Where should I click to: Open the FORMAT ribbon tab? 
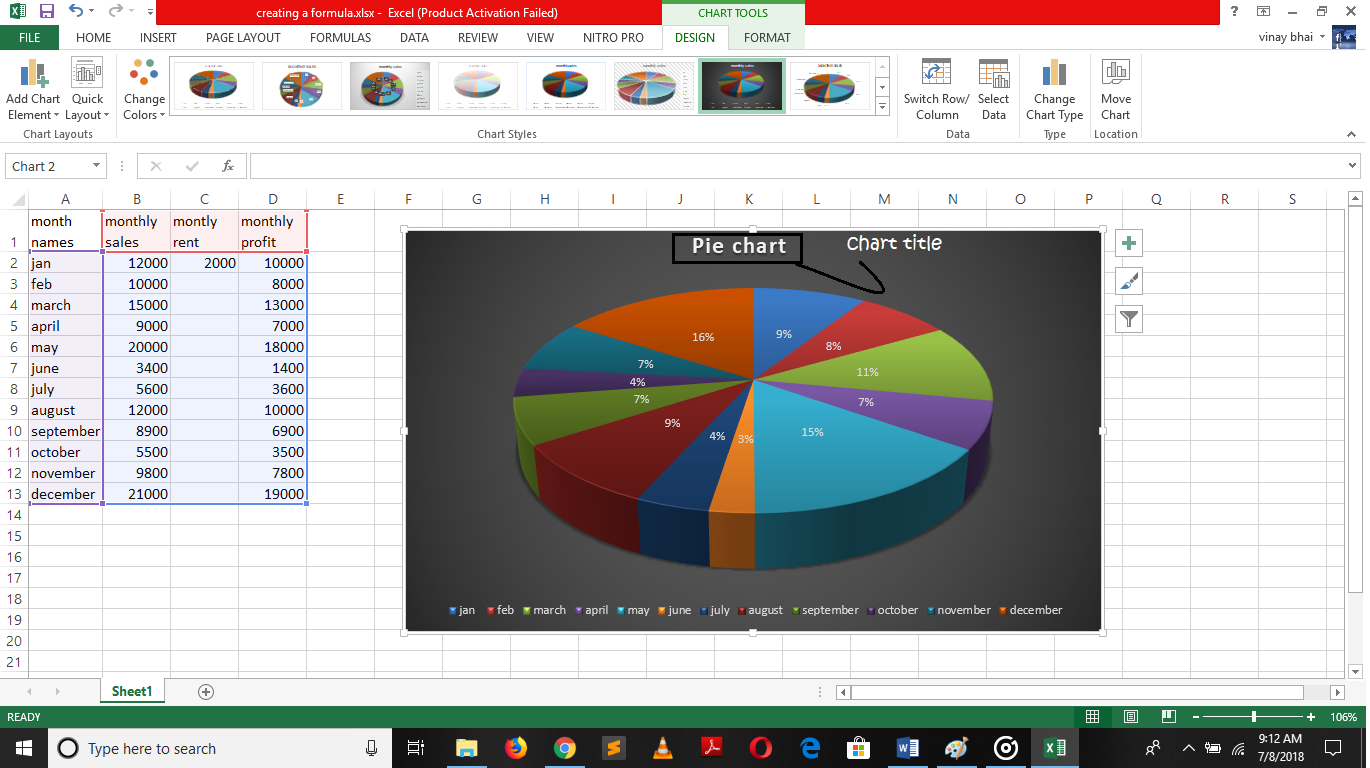click(x=767, y=38)
